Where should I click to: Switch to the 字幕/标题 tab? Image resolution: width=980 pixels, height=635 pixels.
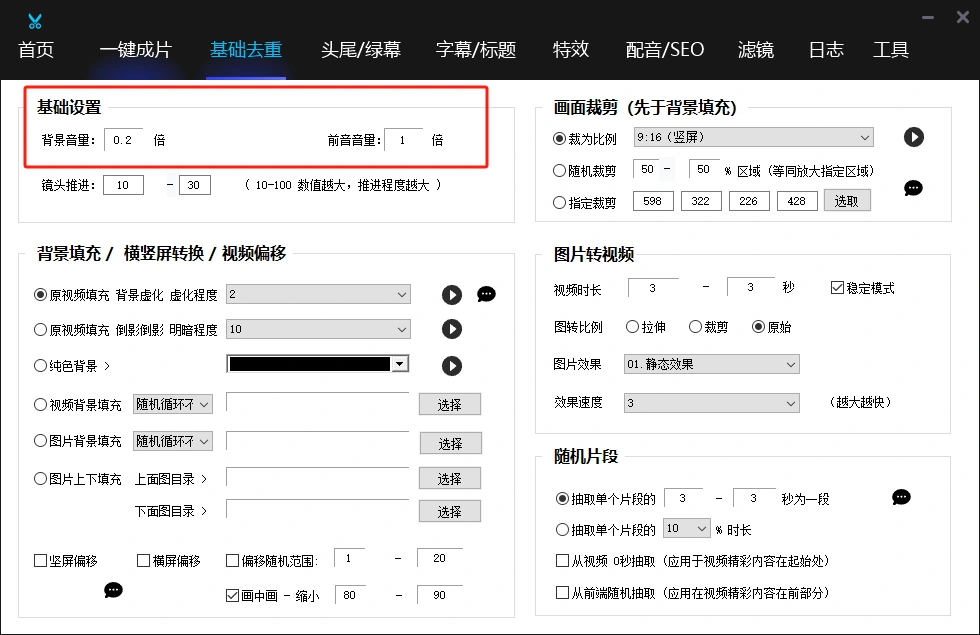coord(476,49)
